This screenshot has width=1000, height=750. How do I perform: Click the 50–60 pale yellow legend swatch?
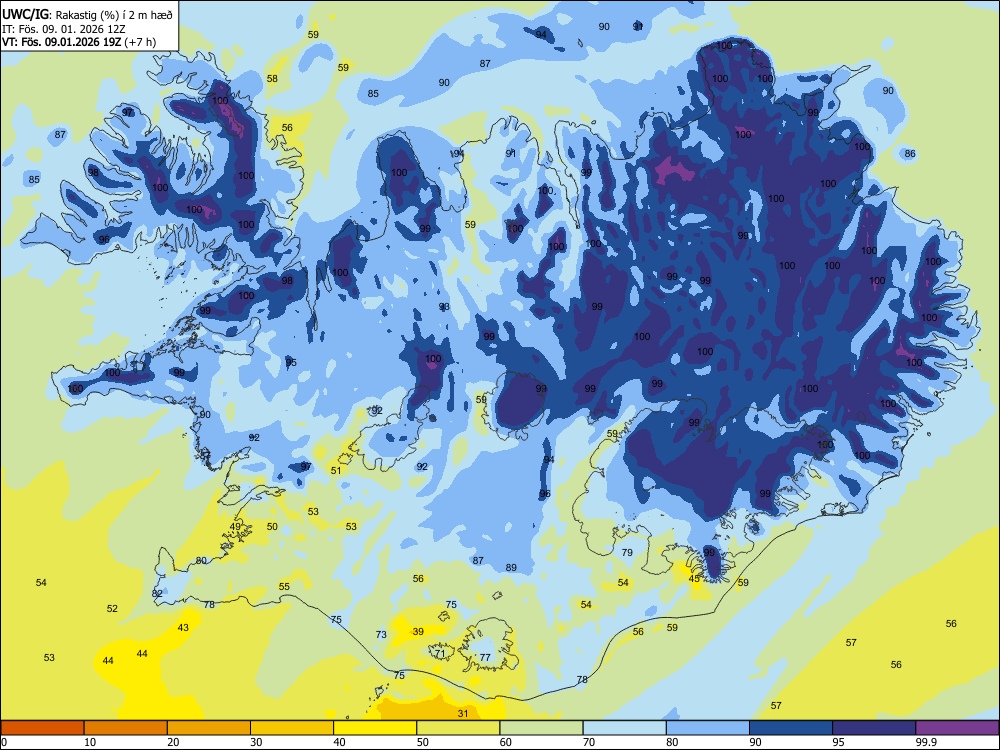[458, 728]
